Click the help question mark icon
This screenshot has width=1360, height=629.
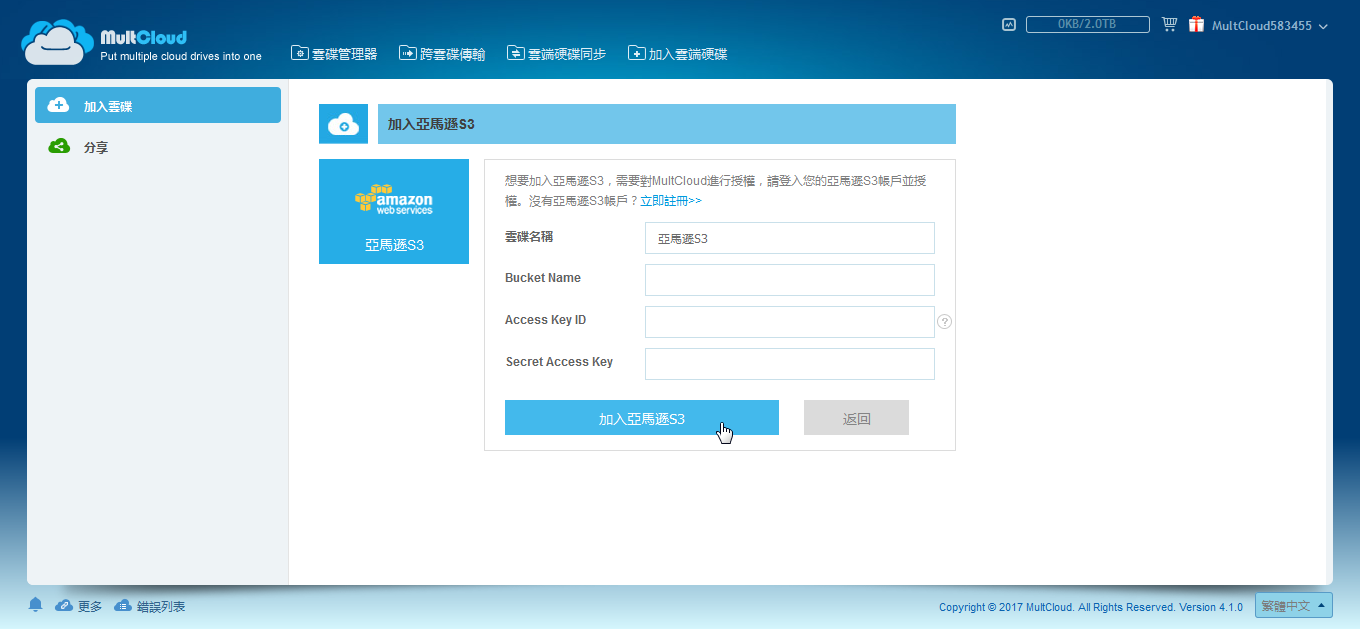coord(944,322)
